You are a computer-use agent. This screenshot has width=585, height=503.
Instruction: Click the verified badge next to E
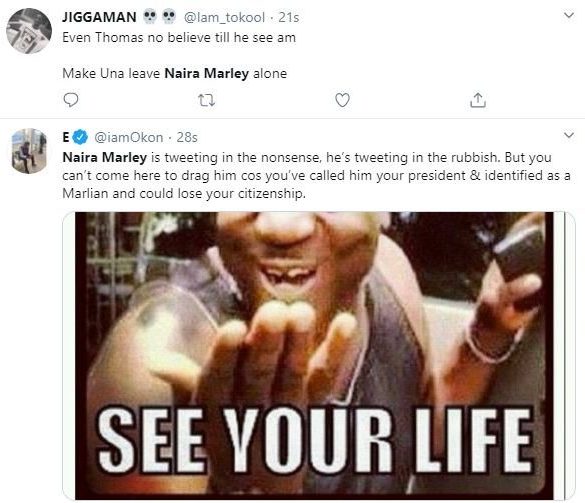pyautogui.click(x=80, y=137)
